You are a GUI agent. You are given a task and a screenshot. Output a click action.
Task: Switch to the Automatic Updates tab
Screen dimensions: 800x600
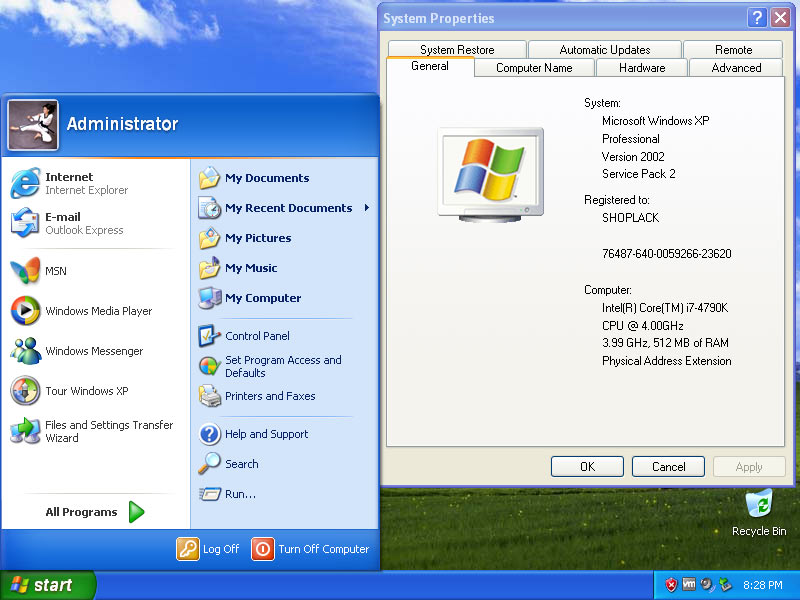click(605, 49)
